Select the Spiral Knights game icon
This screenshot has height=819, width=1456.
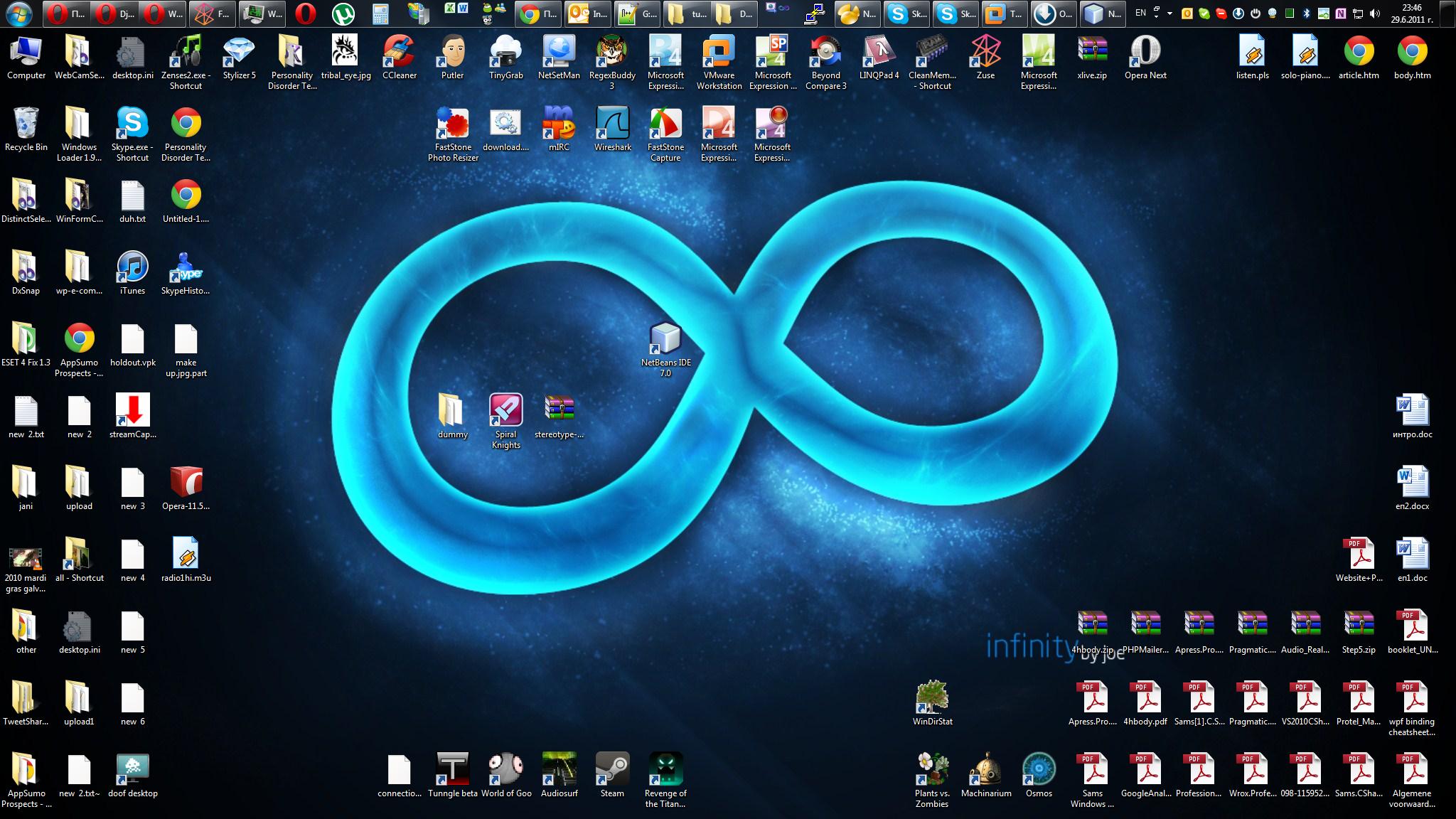pos(506,421)
